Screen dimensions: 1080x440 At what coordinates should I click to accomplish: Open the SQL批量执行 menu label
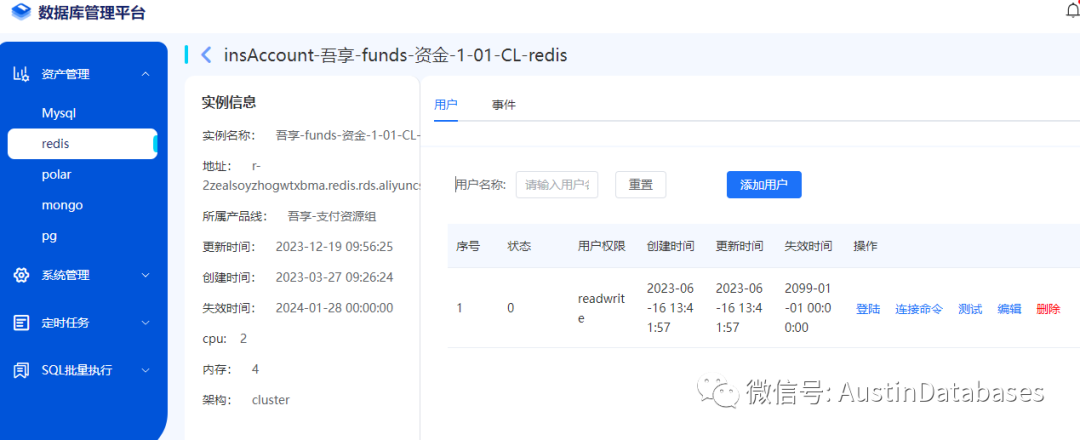pyautogui.click(x=76, y=370)
